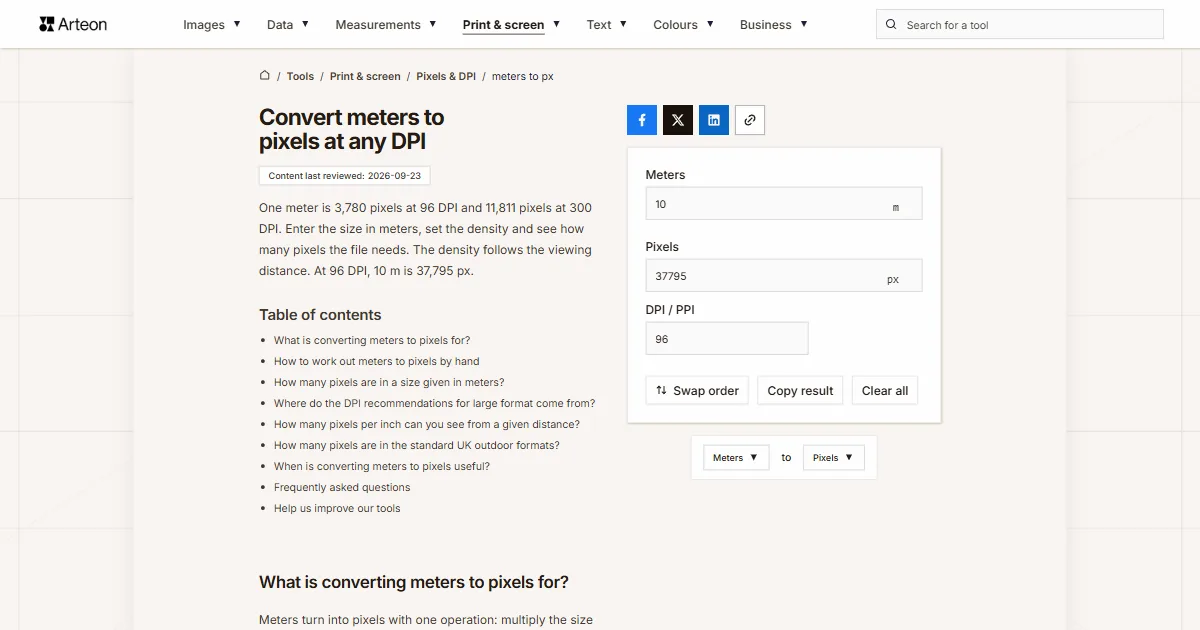1200x630 pixels.
Task: Click the 'meters to px' breadcrumb text
Action: pos(523,76)
